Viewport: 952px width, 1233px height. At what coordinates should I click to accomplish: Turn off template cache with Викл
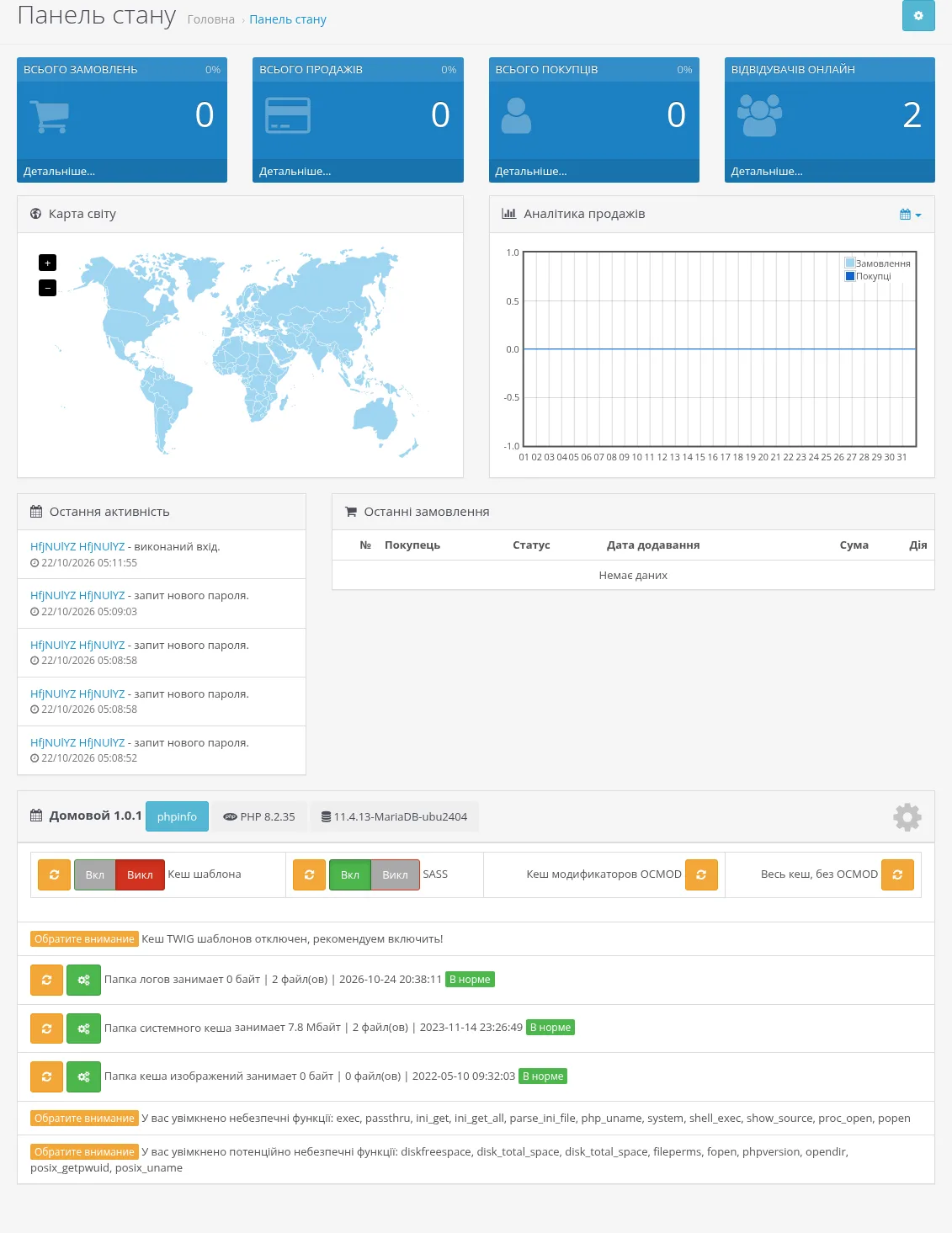(140, 874)
